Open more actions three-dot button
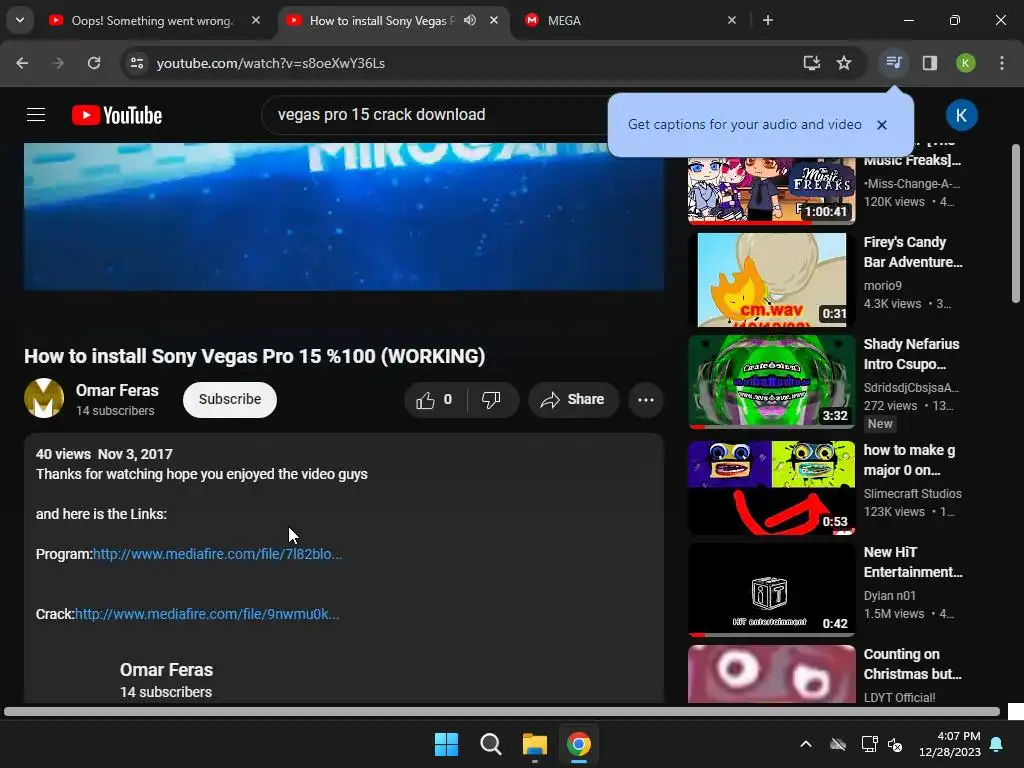This screenshot has width=1024, height=768. pyautogui.click(x=645, y=400)
